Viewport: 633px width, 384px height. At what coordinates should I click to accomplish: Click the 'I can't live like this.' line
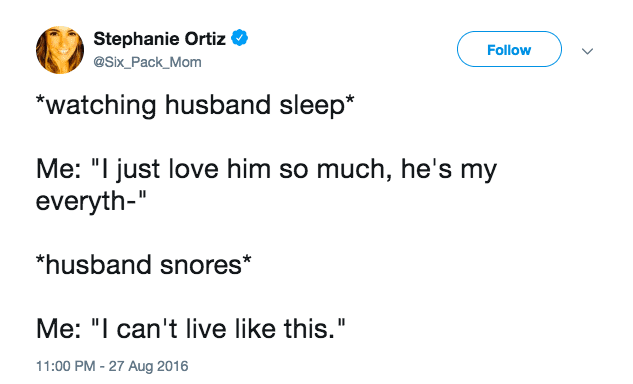point(191,328)
